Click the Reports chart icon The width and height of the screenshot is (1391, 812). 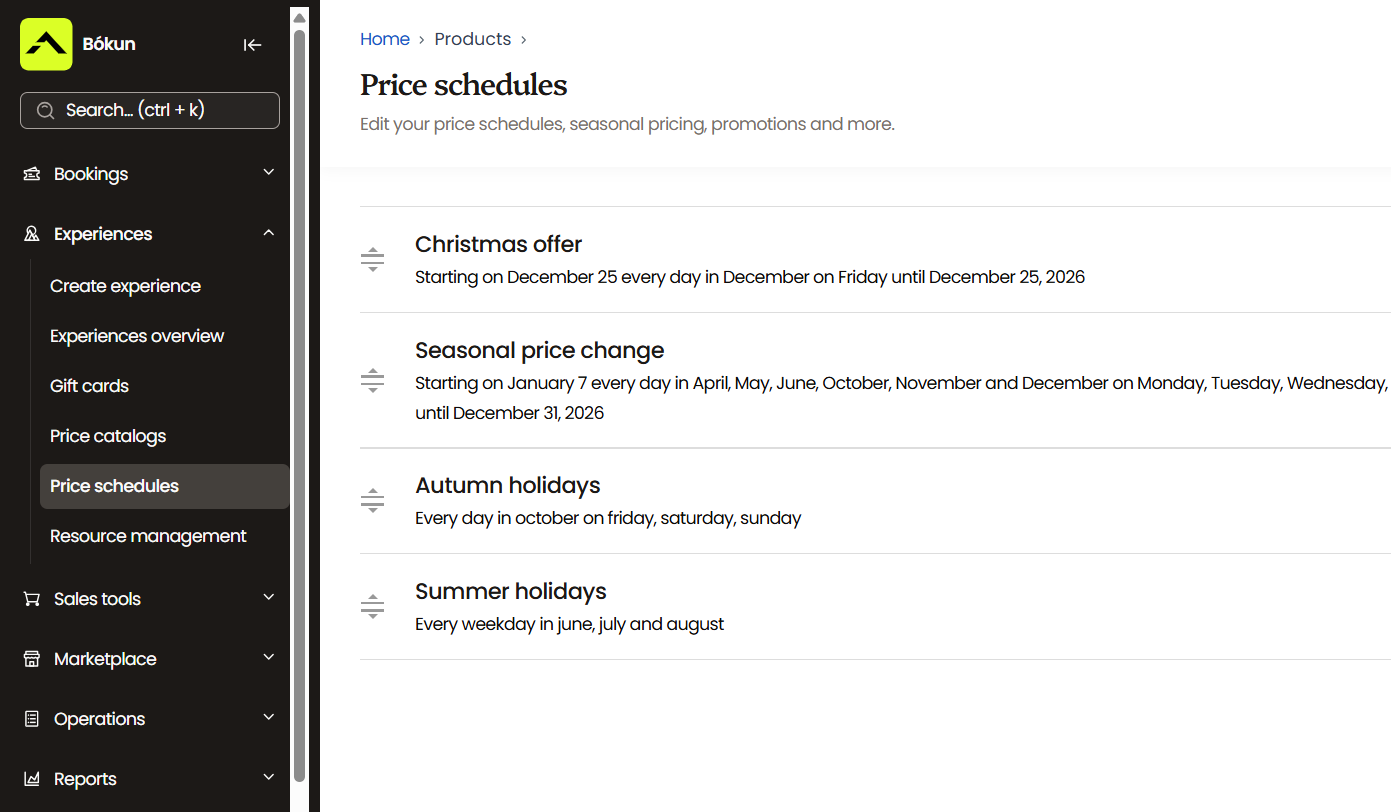click(32, 779)
